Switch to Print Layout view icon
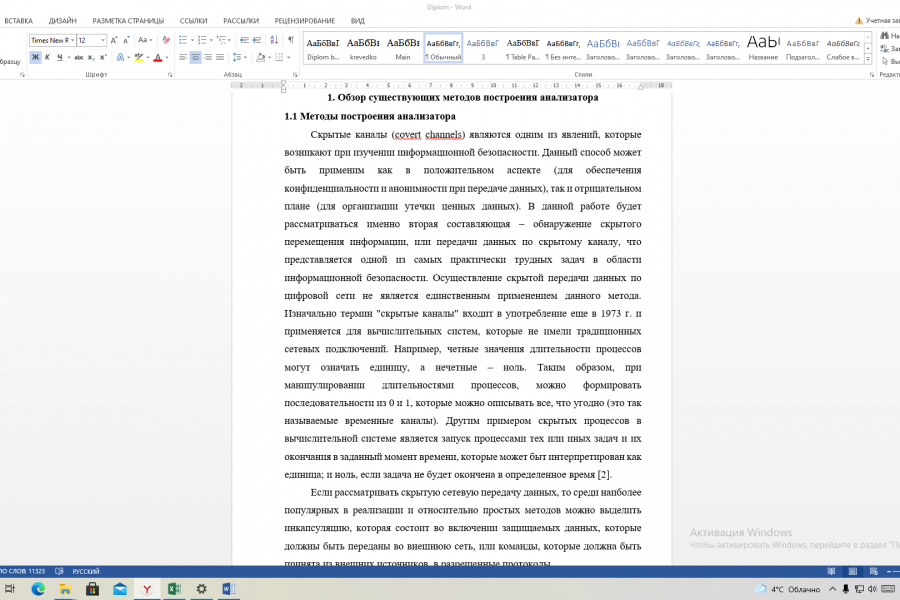 pyautogui.click(x=853, y=571)
